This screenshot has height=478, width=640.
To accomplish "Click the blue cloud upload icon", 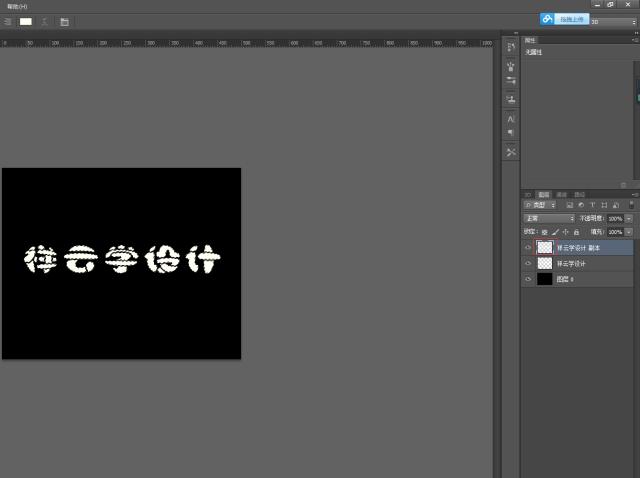I will [x=547, y=19].
